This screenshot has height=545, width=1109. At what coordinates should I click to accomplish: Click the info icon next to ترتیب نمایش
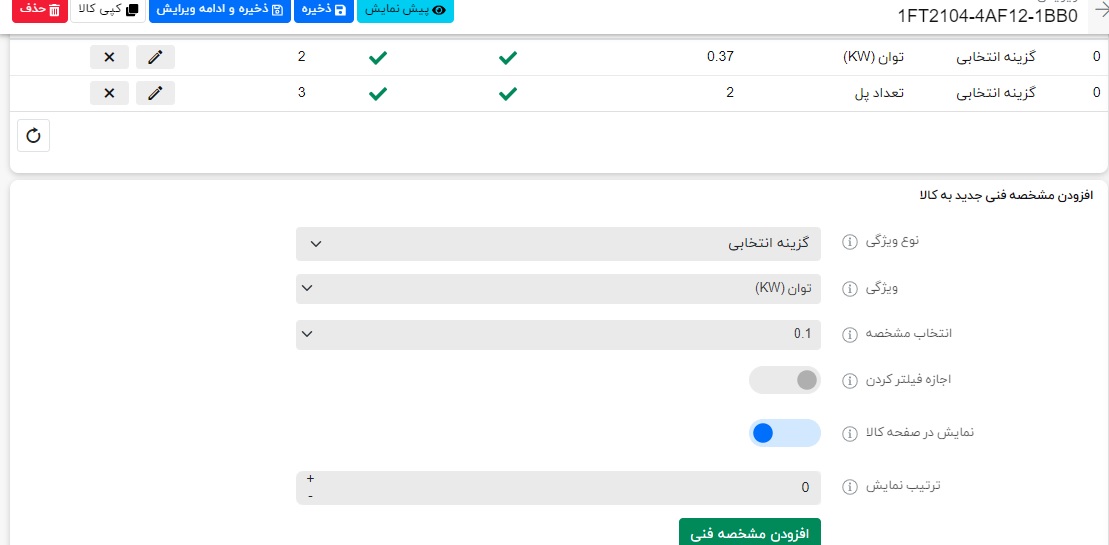[x=850, y=487]
